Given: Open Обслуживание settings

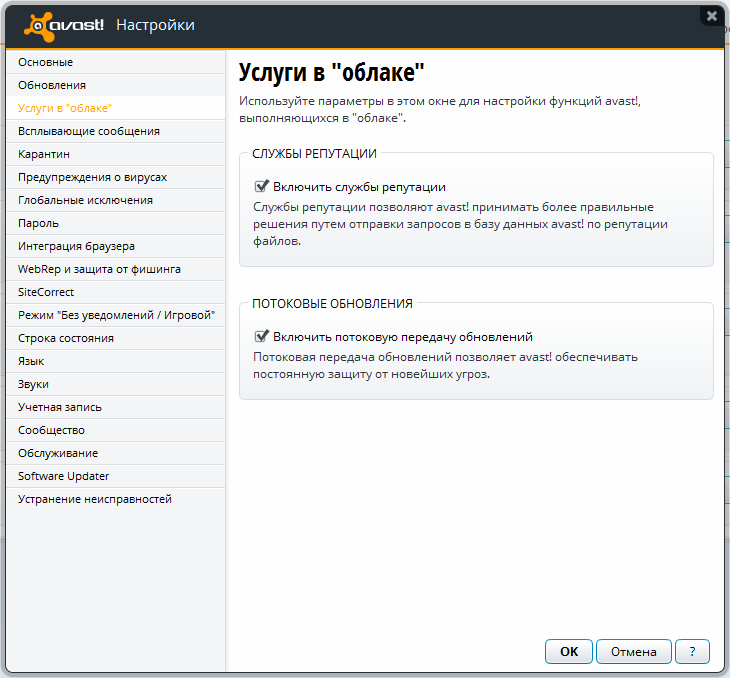Looking at the screenshot, I should pyautogui.click(x=116, y=453).
